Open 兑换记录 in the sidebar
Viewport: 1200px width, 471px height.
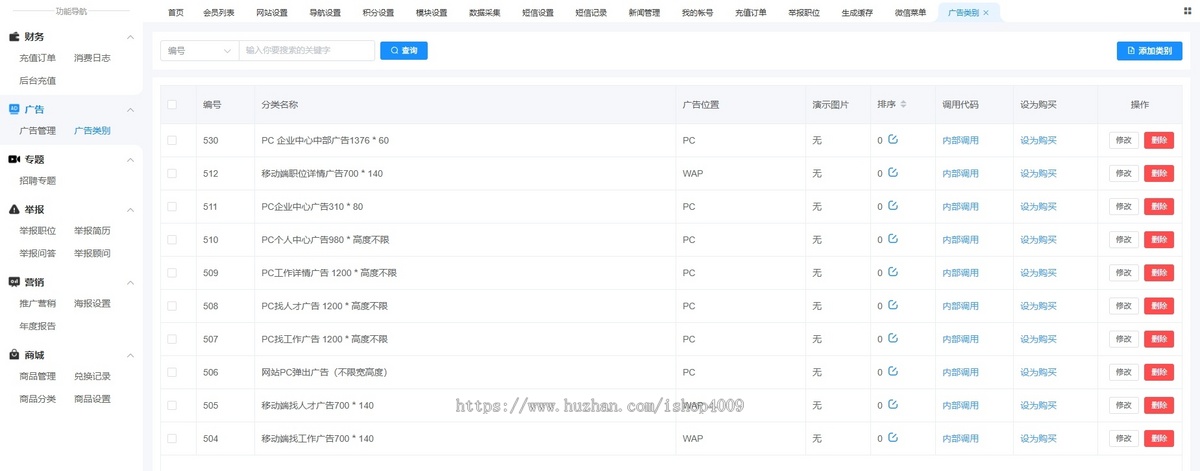(92, 377)
